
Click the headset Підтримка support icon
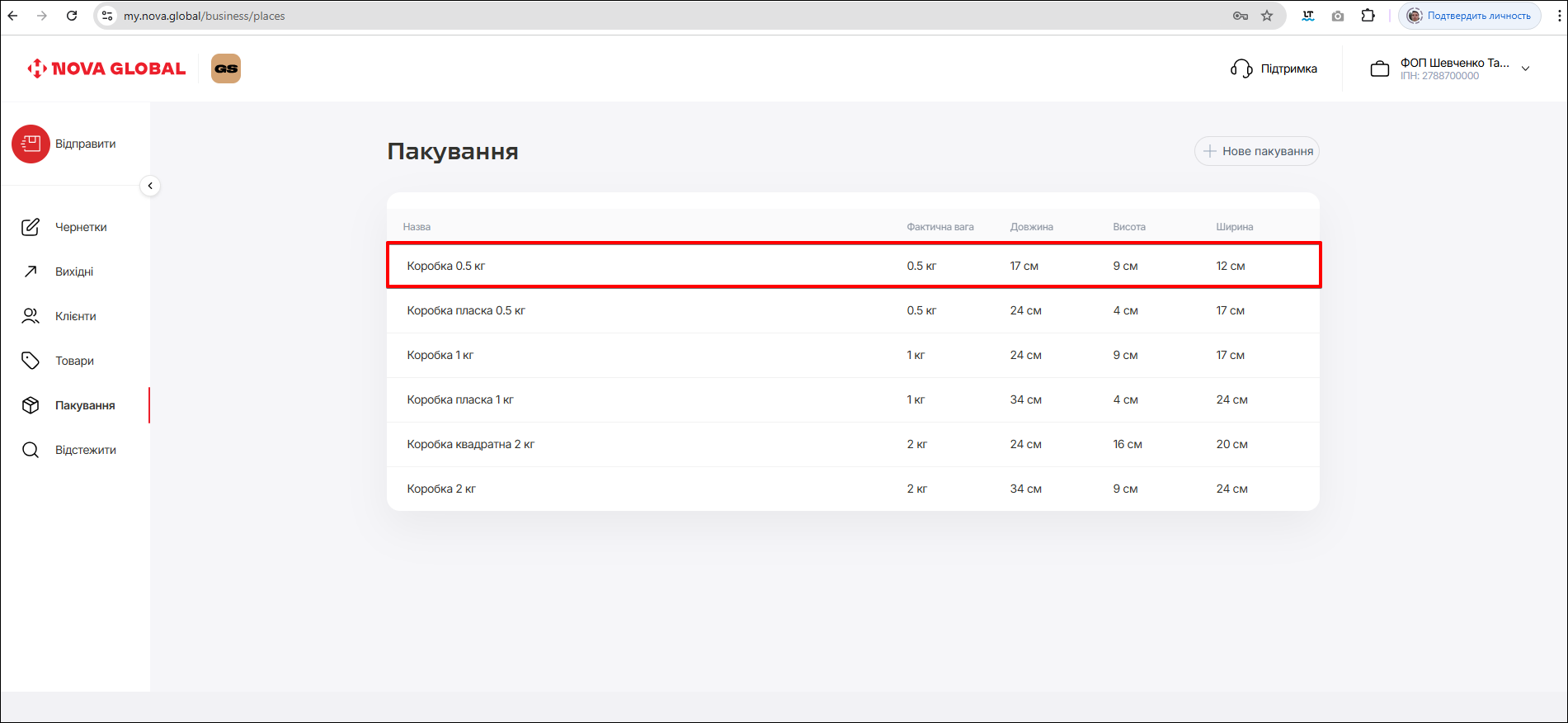click(1241, 69)
